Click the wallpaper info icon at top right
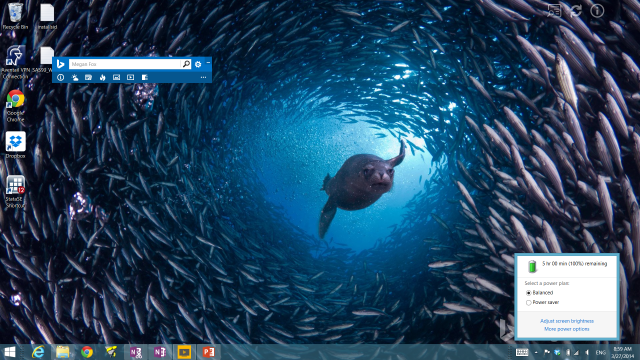The height and width of the screenshot is (360, 640). [x=597, y=11]
